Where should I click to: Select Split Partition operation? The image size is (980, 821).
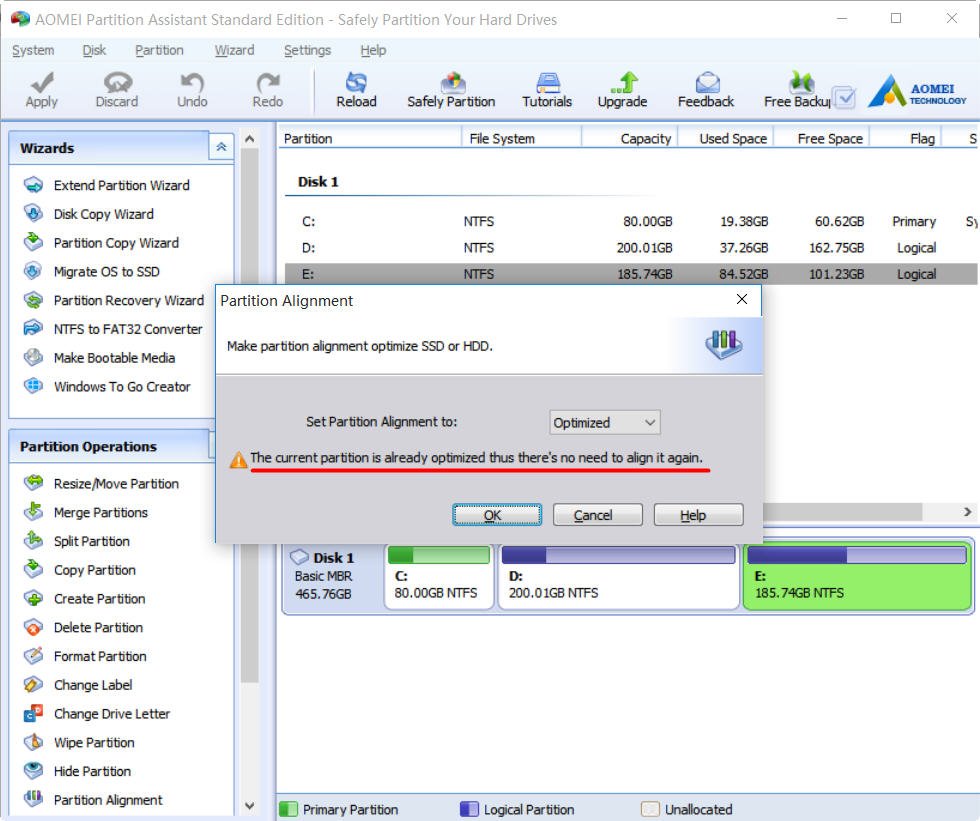click(91, 541)
